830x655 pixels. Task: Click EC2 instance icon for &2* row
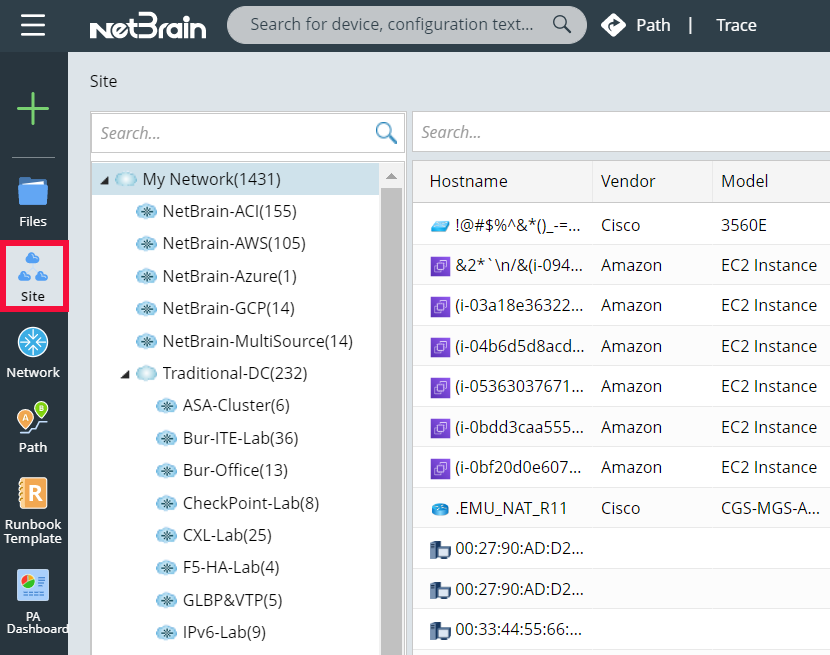(440, 266)
